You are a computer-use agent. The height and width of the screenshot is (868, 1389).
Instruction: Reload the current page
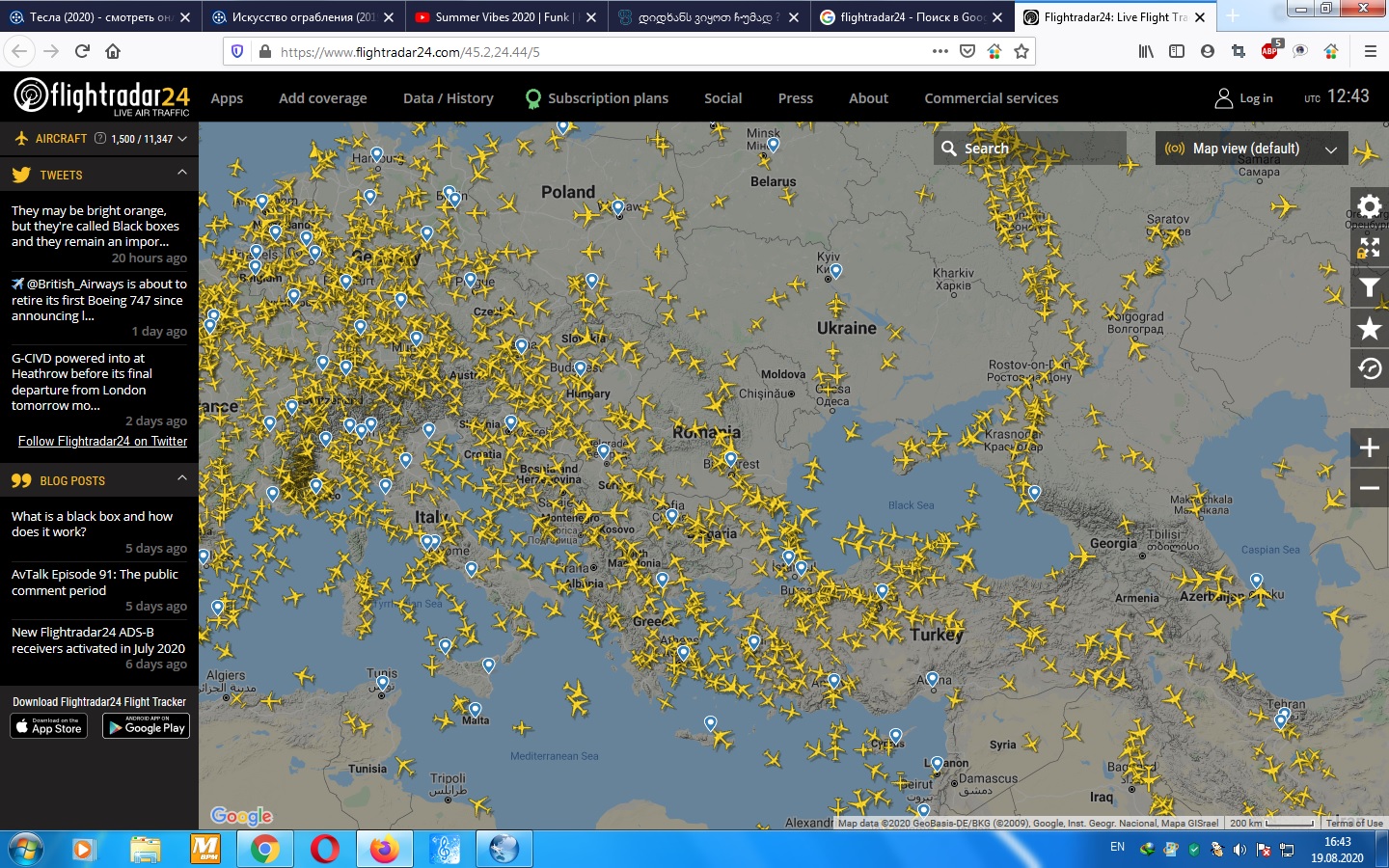pos(82,51)
